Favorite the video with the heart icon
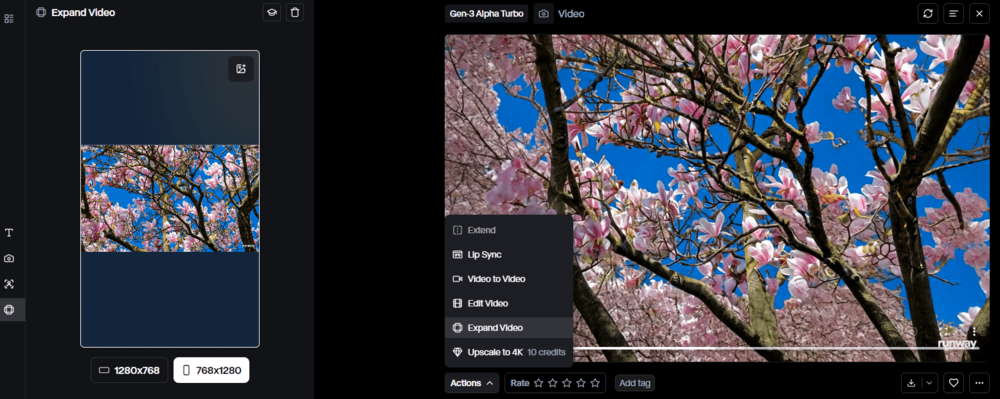The width and height of the screenshot is (1000, 399). tap(953, 383)
